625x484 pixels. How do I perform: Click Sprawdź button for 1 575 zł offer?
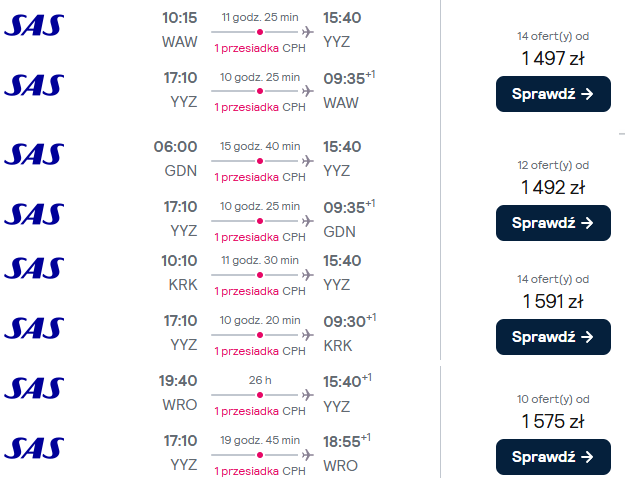(x=553, y=457)
